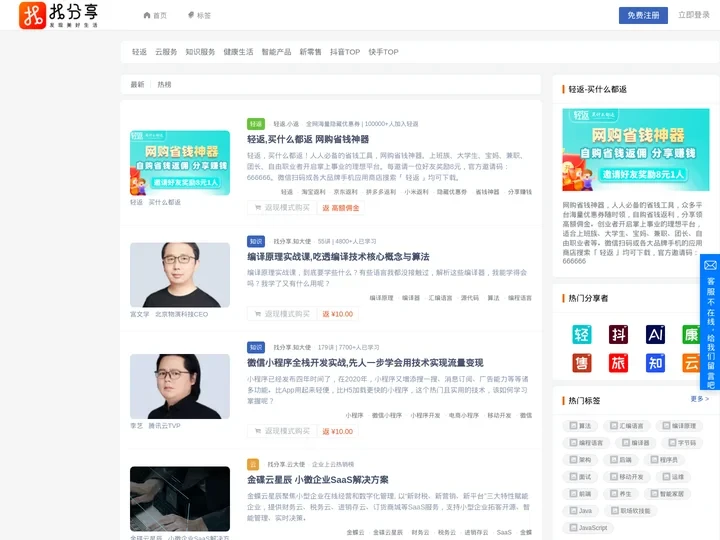Open the customer service message widget
This screenshot has height=540, width=720.
710,322
